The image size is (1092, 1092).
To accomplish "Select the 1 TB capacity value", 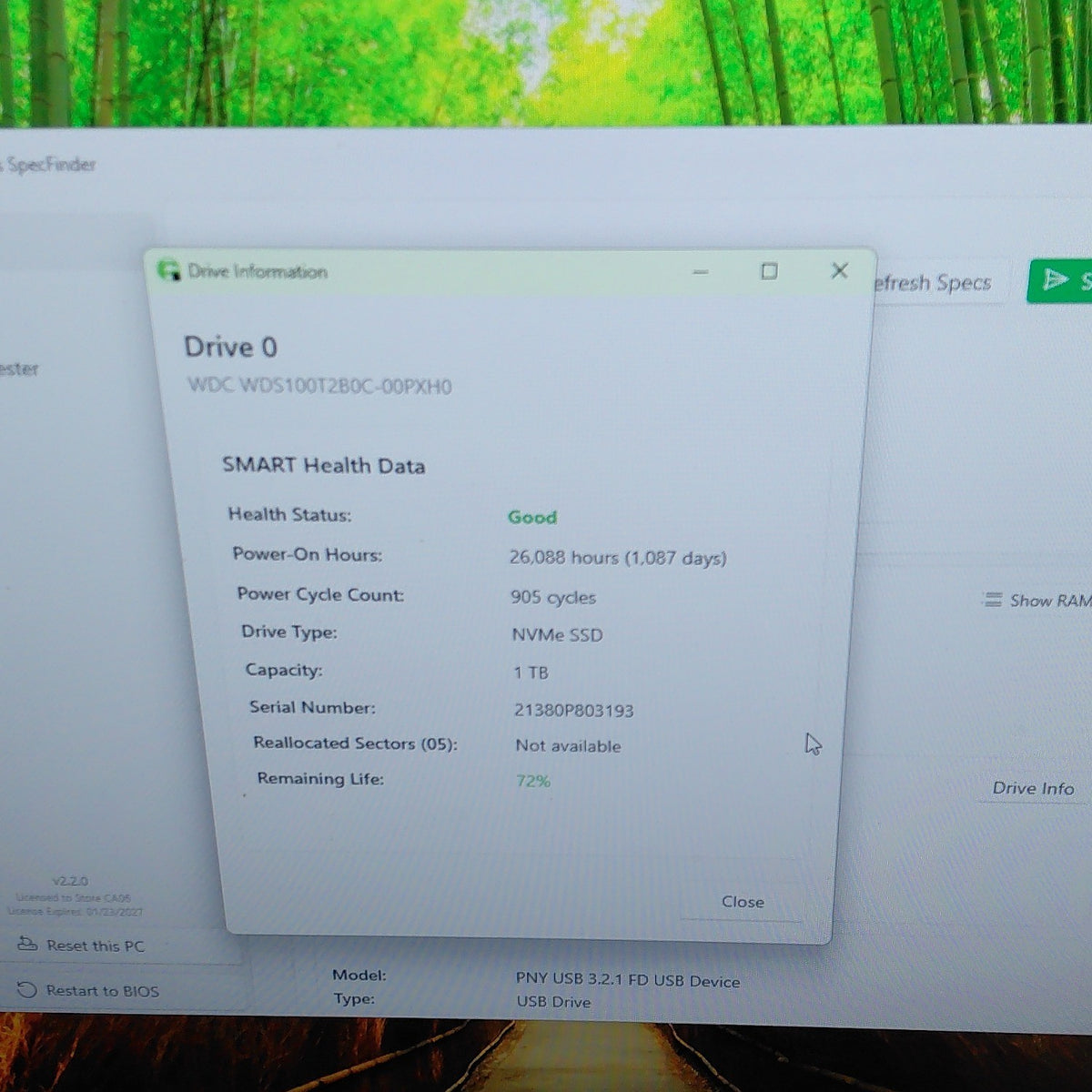I will click(531, 672).
